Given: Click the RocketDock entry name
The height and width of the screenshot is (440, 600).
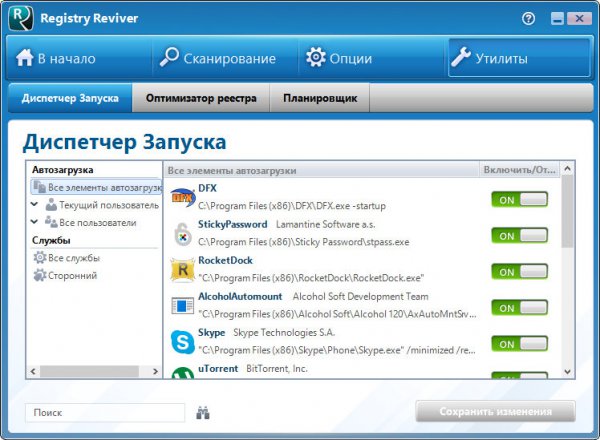Looking at the screenshot, I should point(225,260).
